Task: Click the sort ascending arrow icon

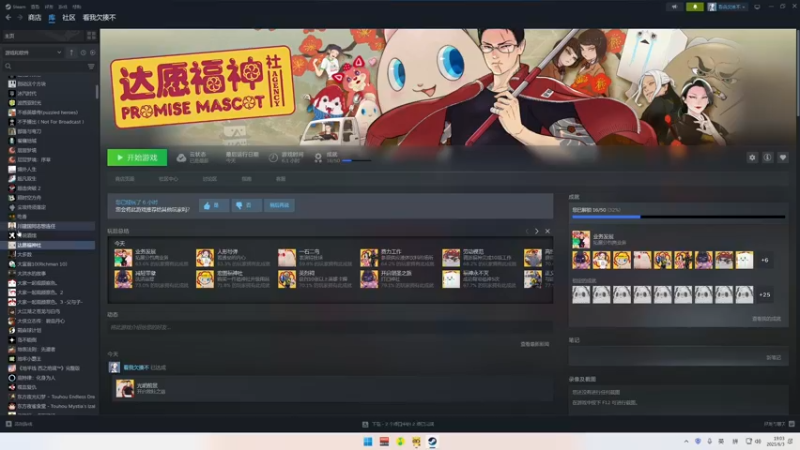Action: click(x=71, y=53)
